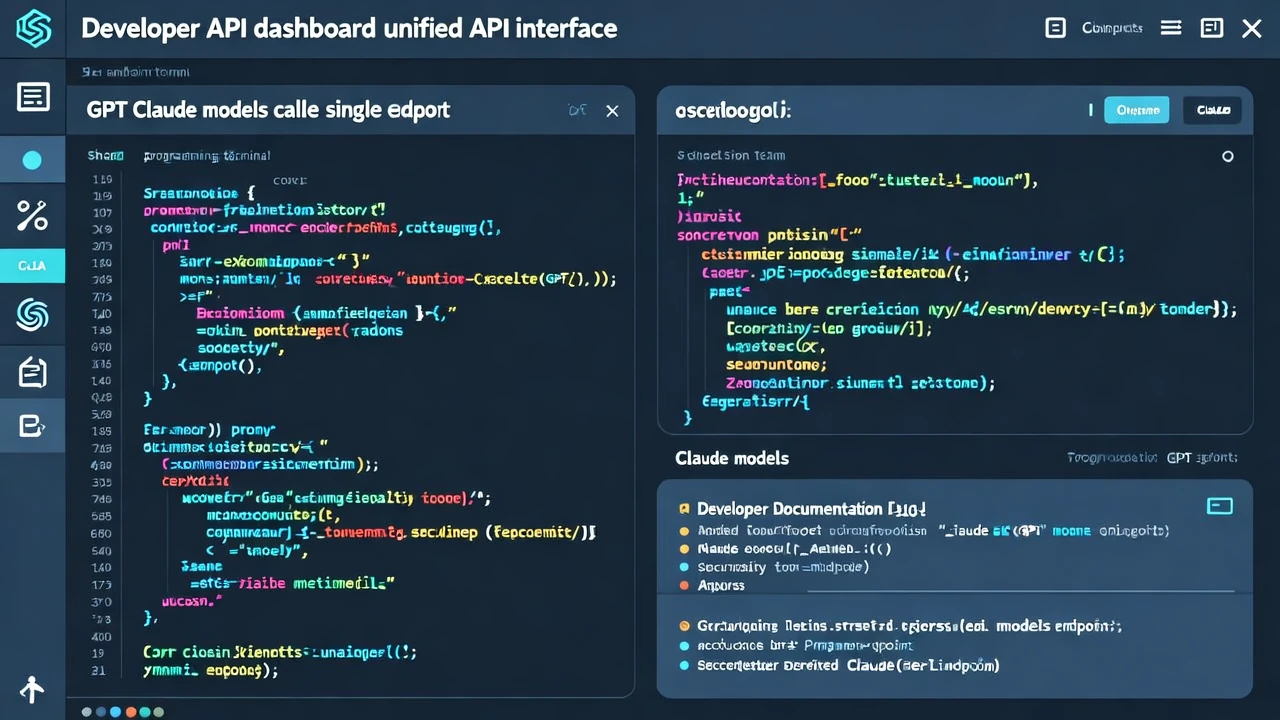This screenshot has height=720, width=1280.
Task: Close the GPT Claude models panel
Action: coord(612,111)
